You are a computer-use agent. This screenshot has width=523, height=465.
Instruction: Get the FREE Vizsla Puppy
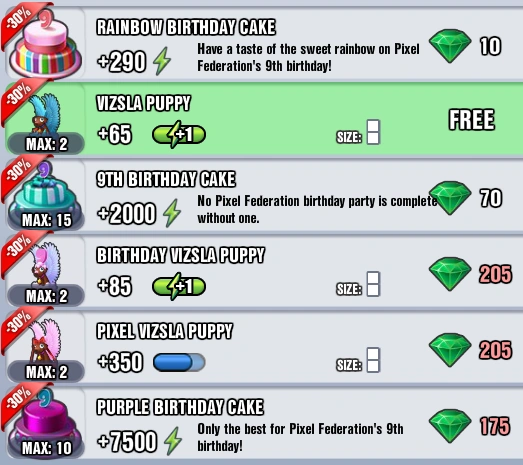point(472,119)
